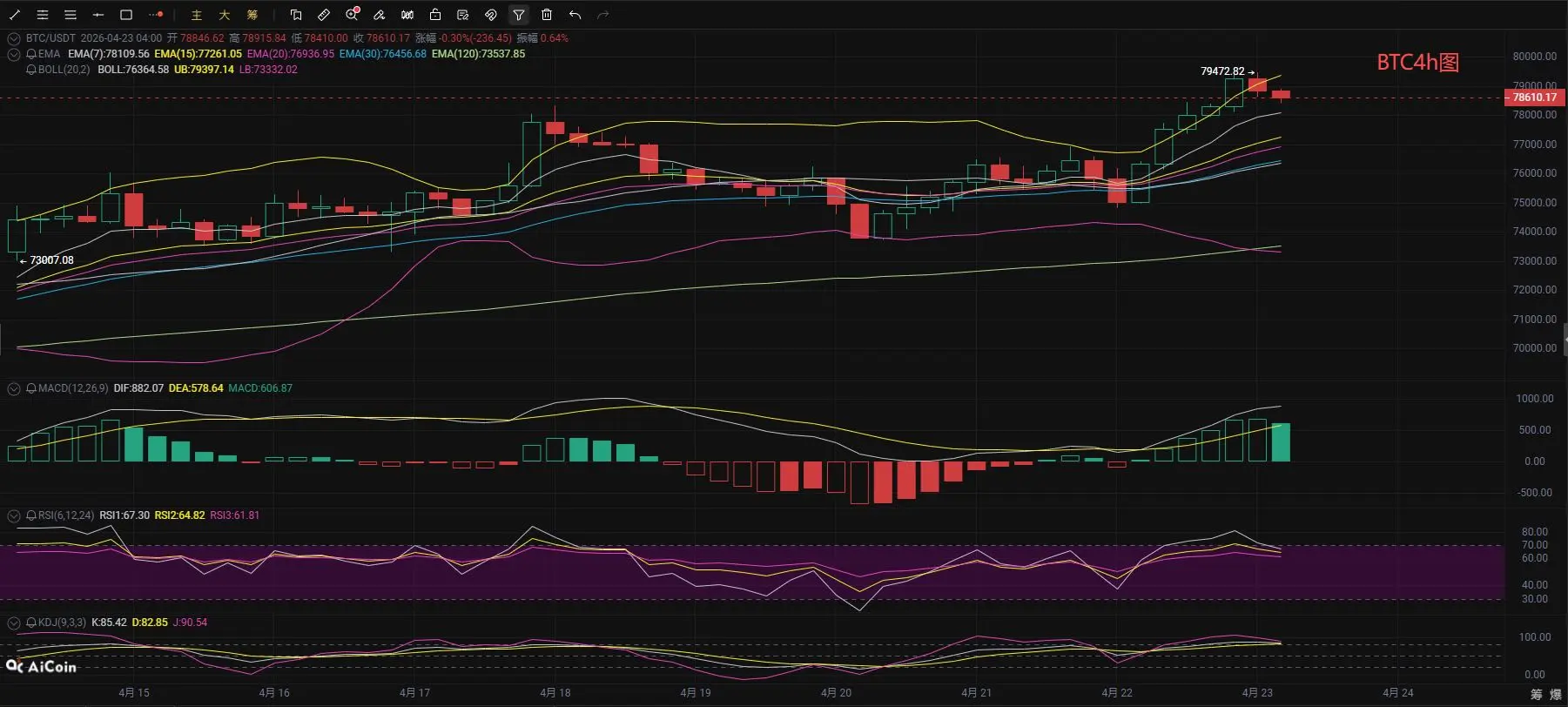Open more drawing tools with red dot
1568x707 pixels.
[x=156, y=15]
